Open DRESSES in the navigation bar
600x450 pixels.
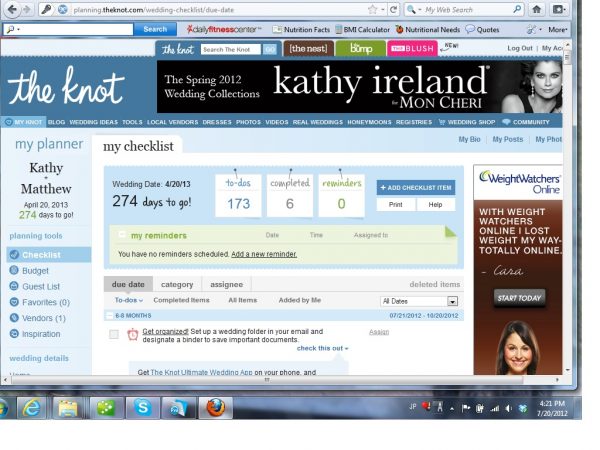click(x=217, y=122)
